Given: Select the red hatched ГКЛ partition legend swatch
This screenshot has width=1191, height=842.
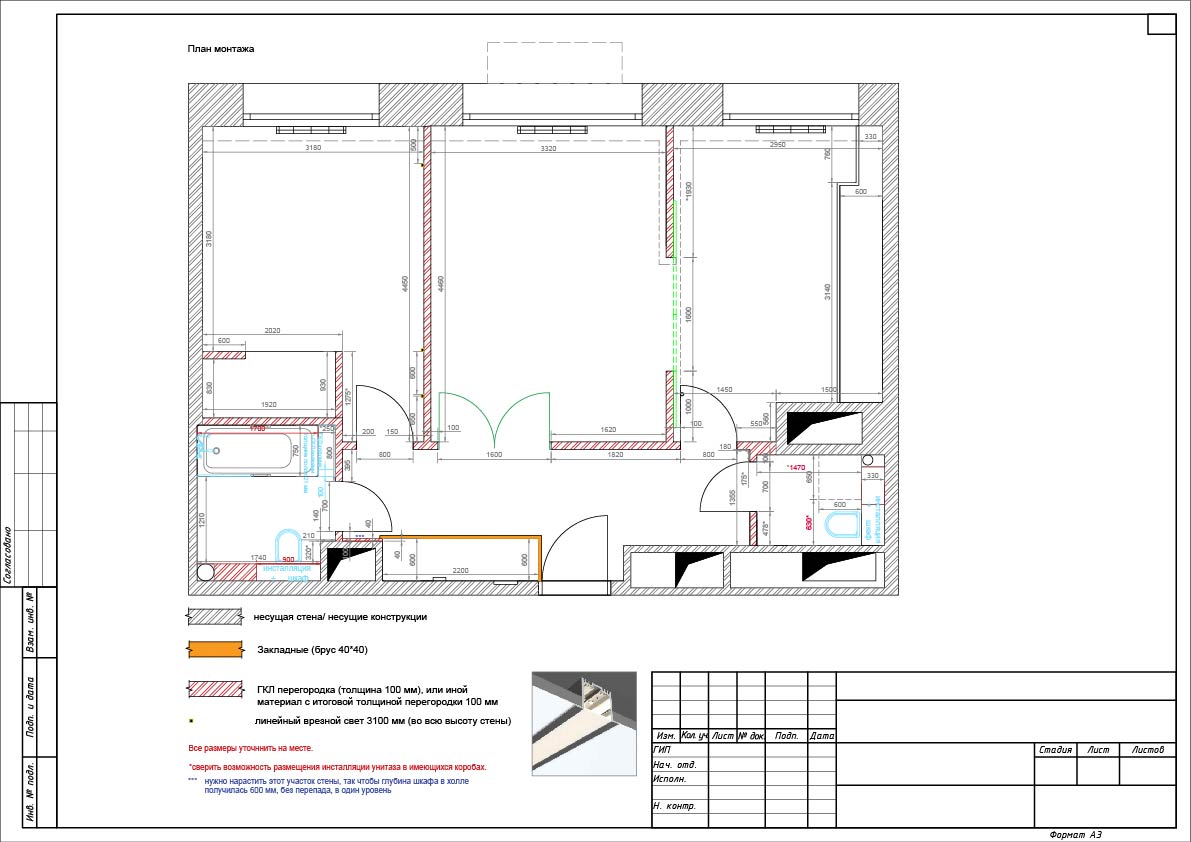Looking at the screenshot, I should [216, 689].
